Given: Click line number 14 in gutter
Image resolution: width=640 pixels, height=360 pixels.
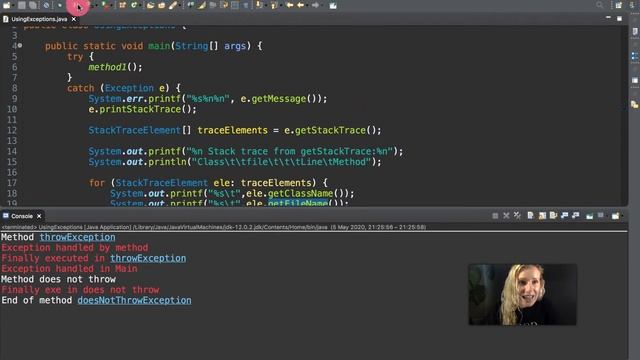Looking at the screenshot, I should [12, 151].
